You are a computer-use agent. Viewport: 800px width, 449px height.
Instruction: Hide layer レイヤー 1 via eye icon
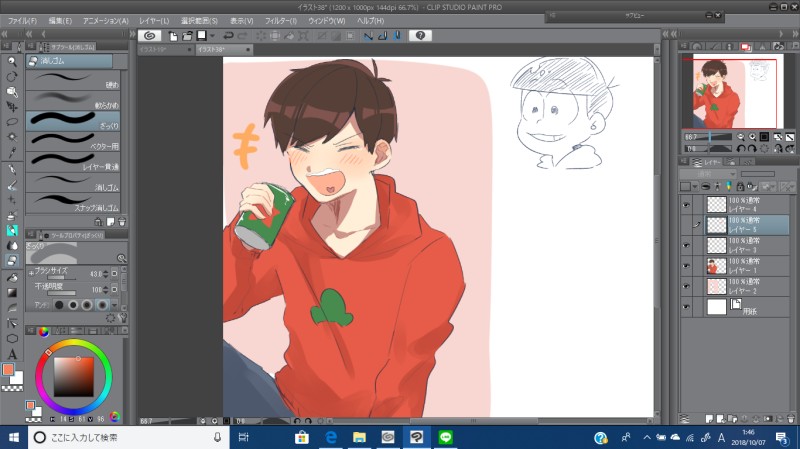[686, 266]
